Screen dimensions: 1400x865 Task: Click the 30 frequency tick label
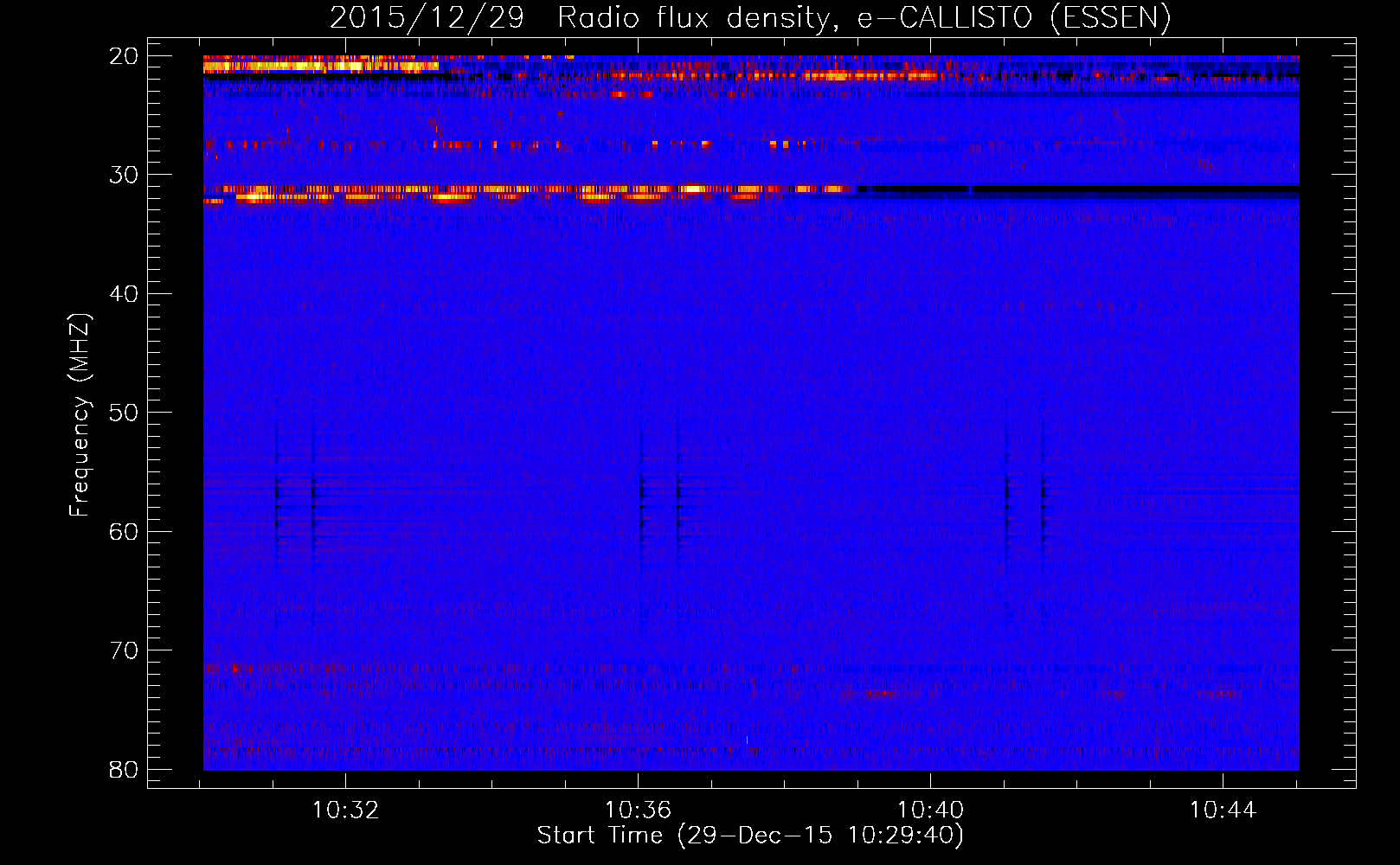pyautogui.click(x=125, y=175)
